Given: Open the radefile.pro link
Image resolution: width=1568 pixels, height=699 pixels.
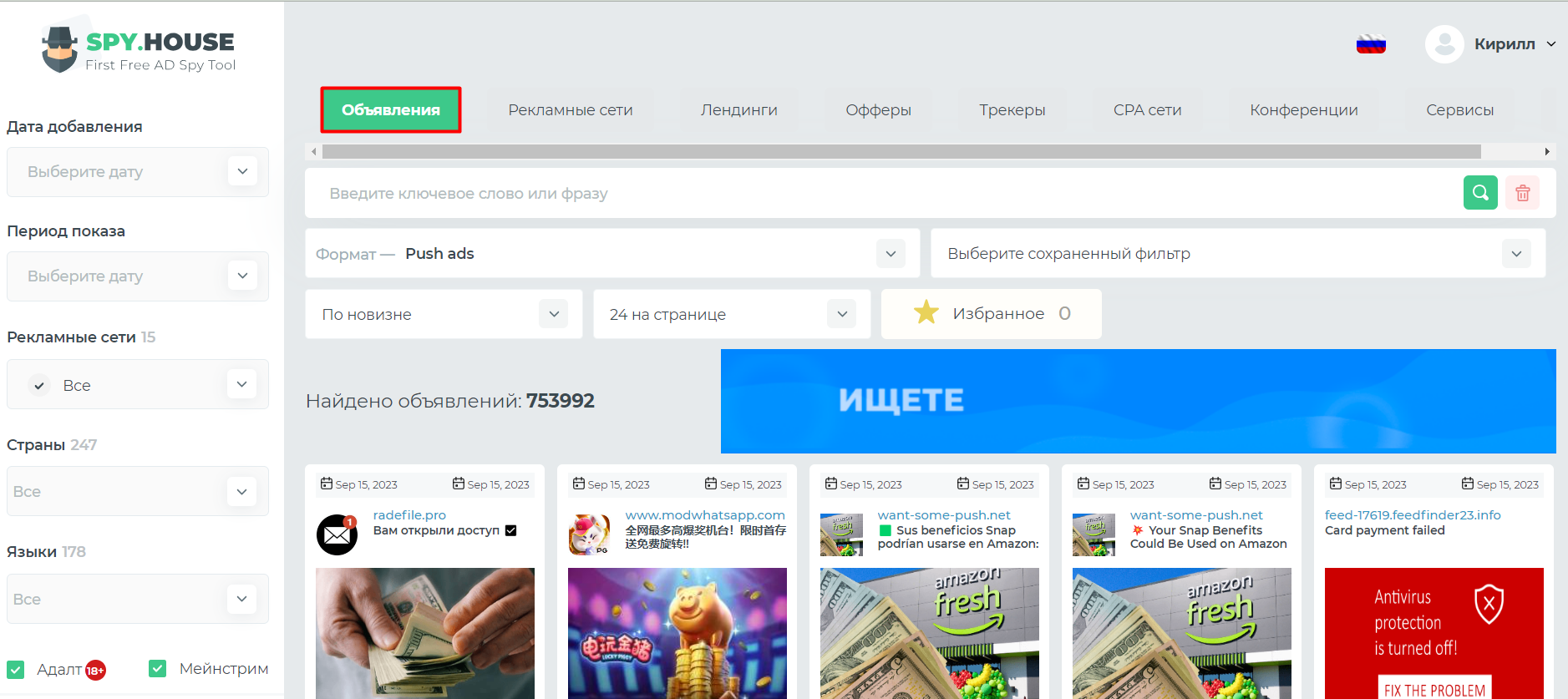Looking at the screenshot, I should (x=409, y=515).
